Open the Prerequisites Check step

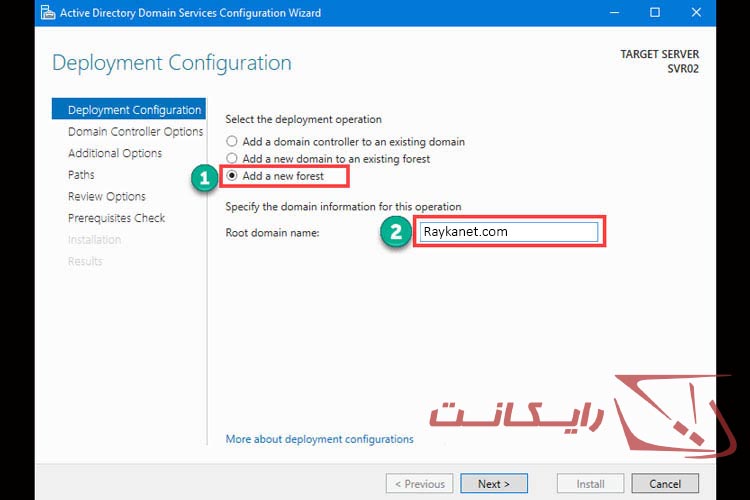[x=116, y=218]
